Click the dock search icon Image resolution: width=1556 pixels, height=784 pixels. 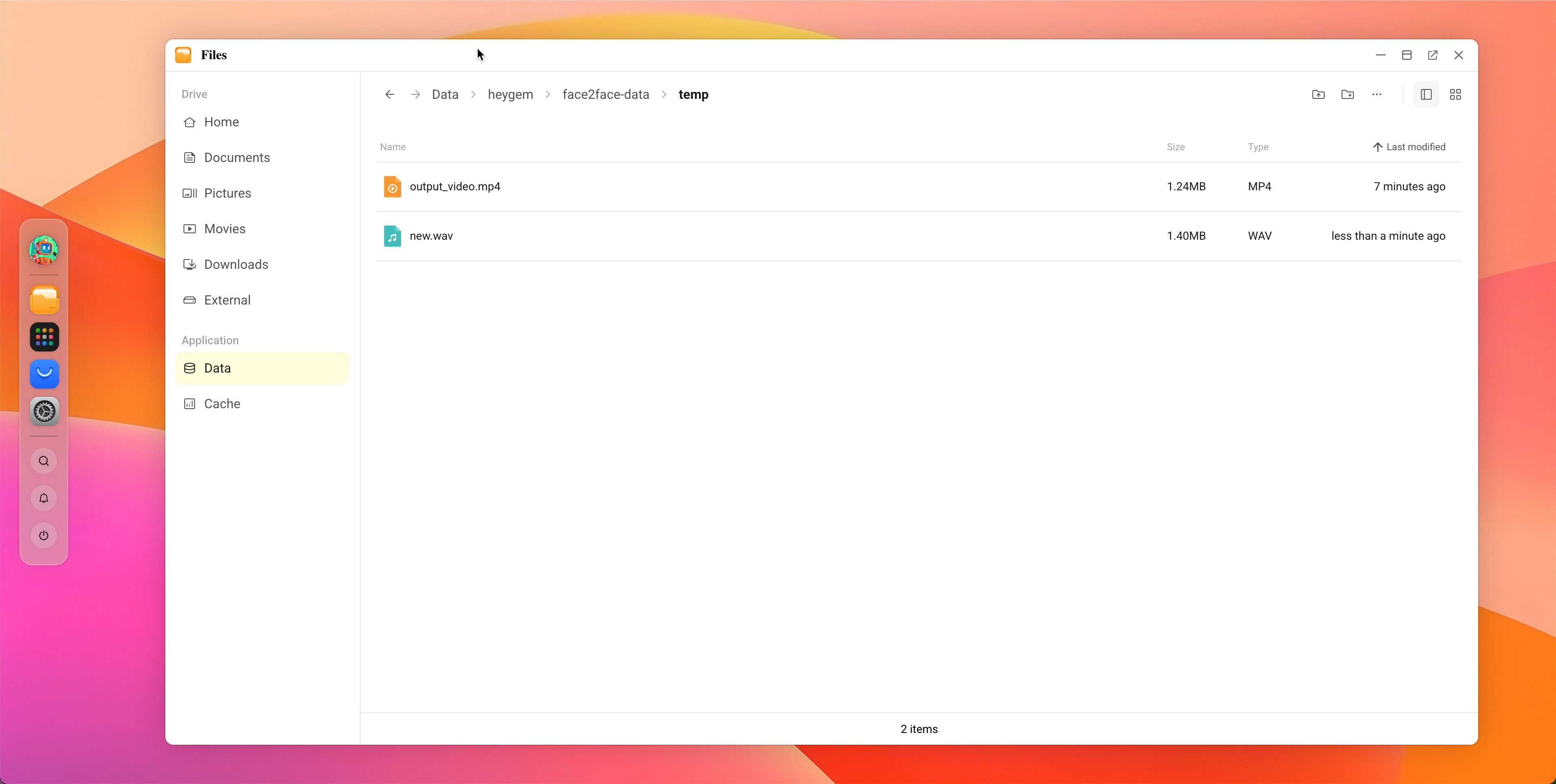point(43,460)
